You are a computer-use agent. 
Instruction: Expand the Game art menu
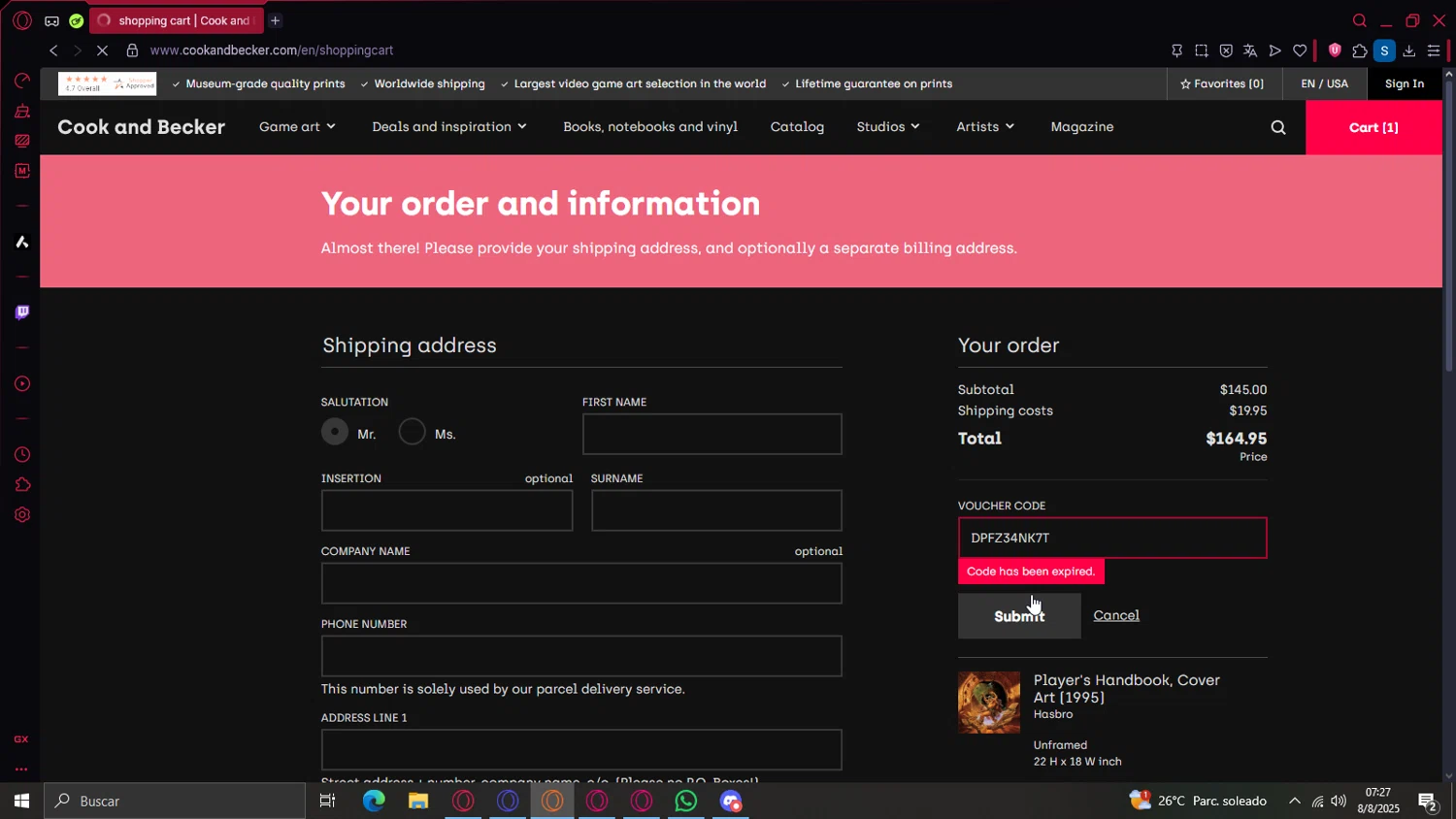point(297,127)
